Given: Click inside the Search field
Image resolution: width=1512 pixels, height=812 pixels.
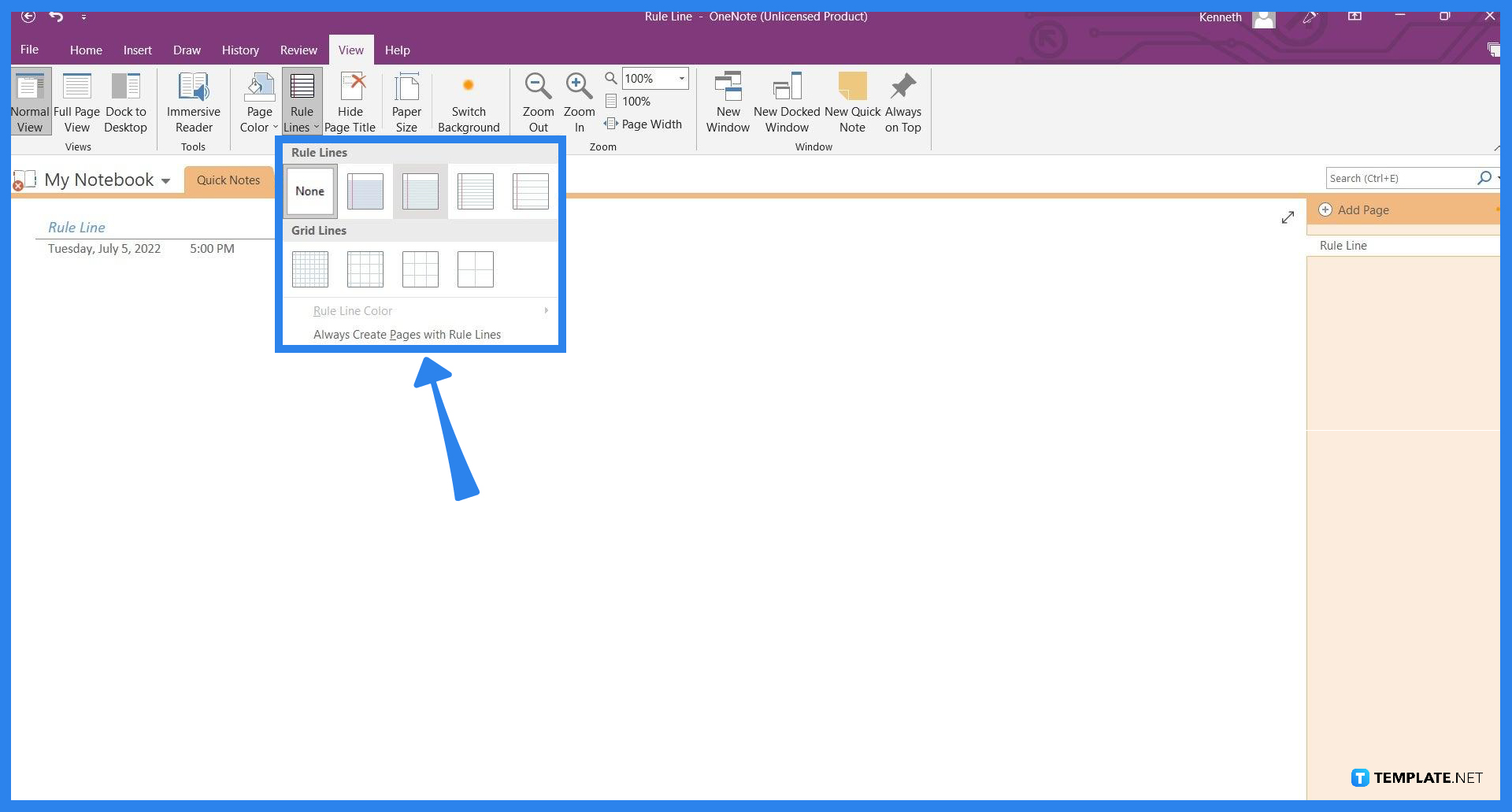Looking at the screenshot, I should point(1402,178).
